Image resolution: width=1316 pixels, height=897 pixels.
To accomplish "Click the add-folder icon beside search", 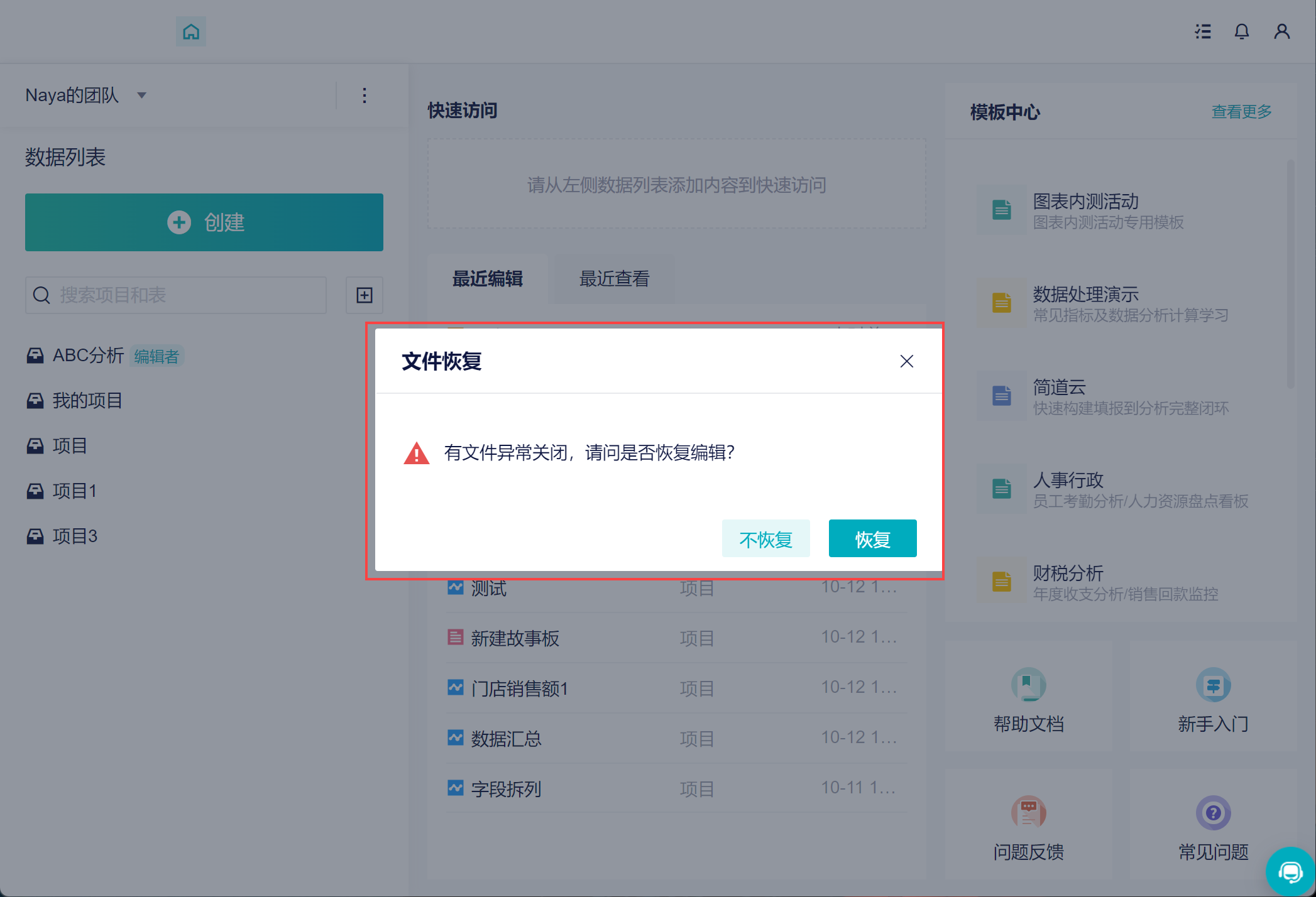I will 365,295.
